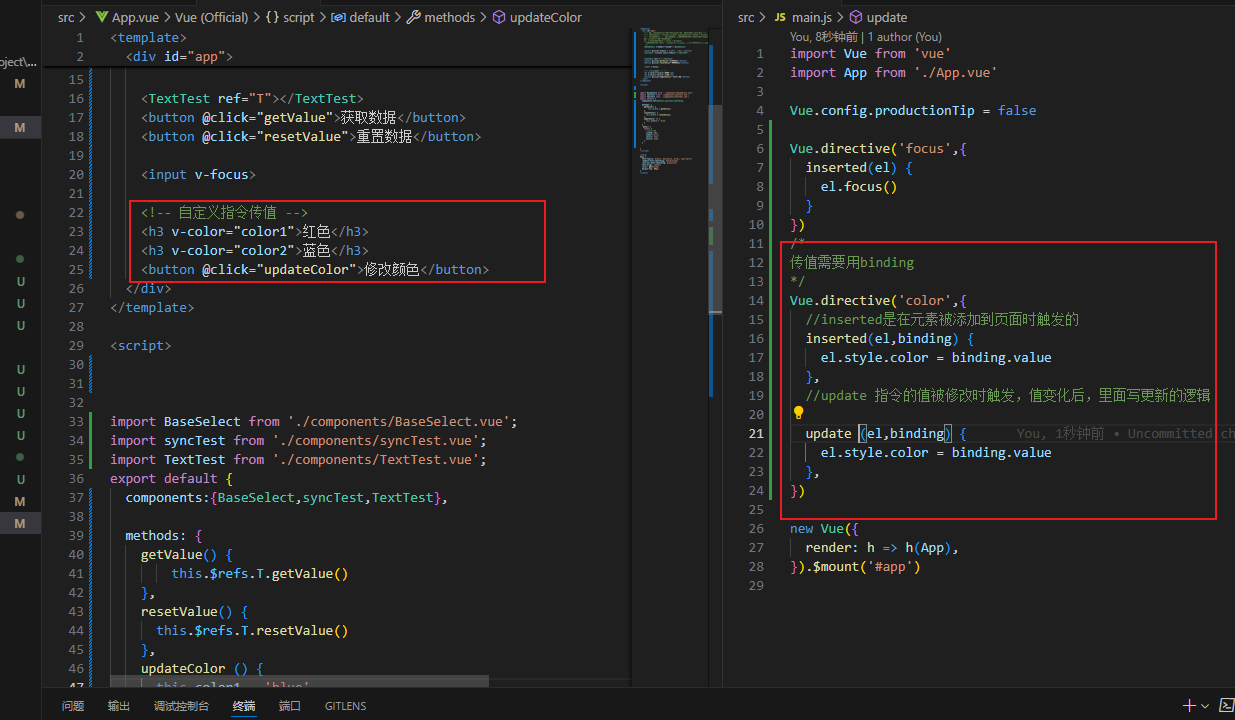Viewport: 1235px width, 720px height.
Task: Open the script breadcrumb segment
Action: 299,17
